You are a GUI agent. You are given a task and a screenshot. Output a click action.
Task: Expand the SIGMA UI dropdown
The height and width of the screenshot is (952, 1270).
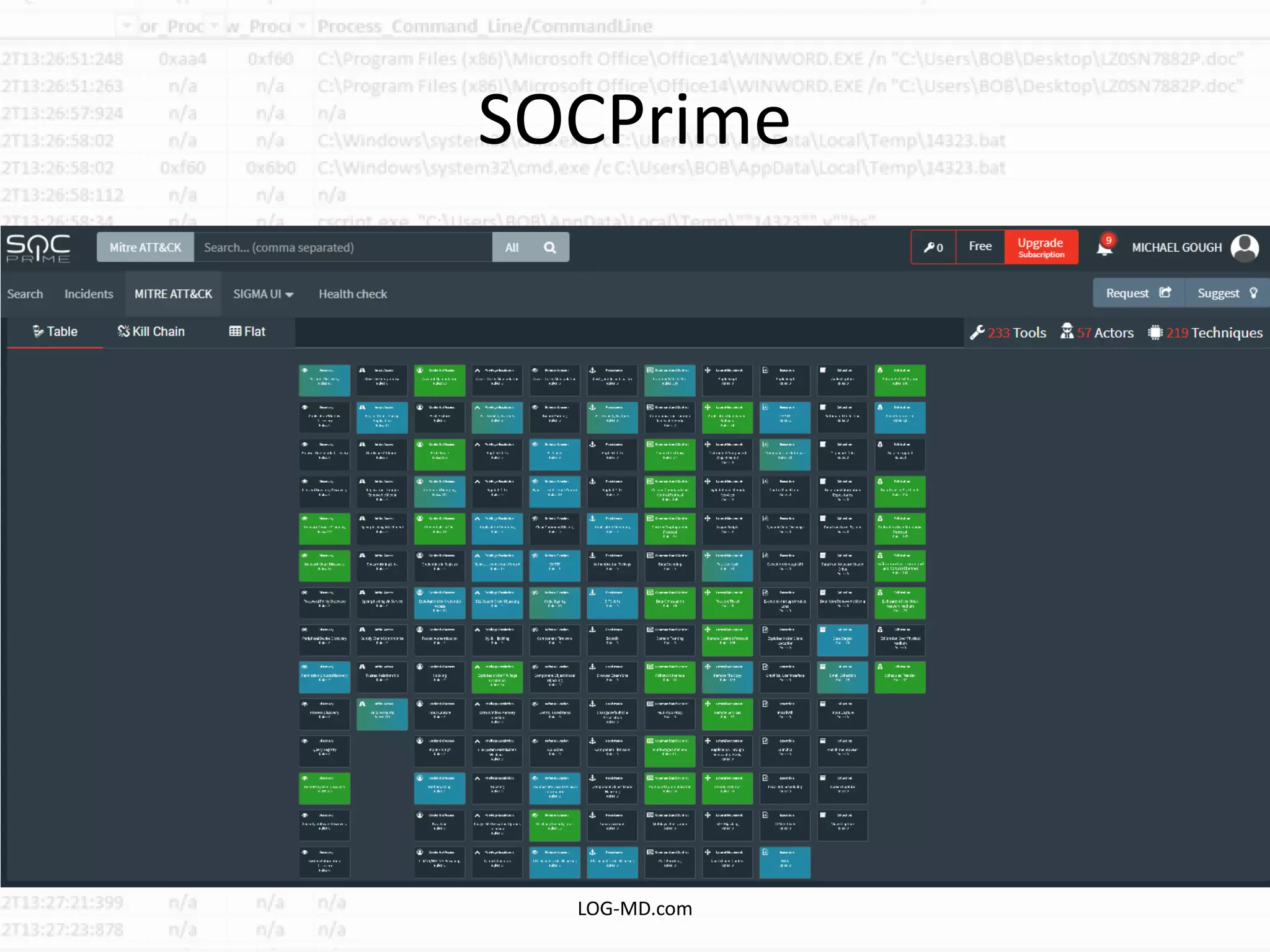pos(263,294)
